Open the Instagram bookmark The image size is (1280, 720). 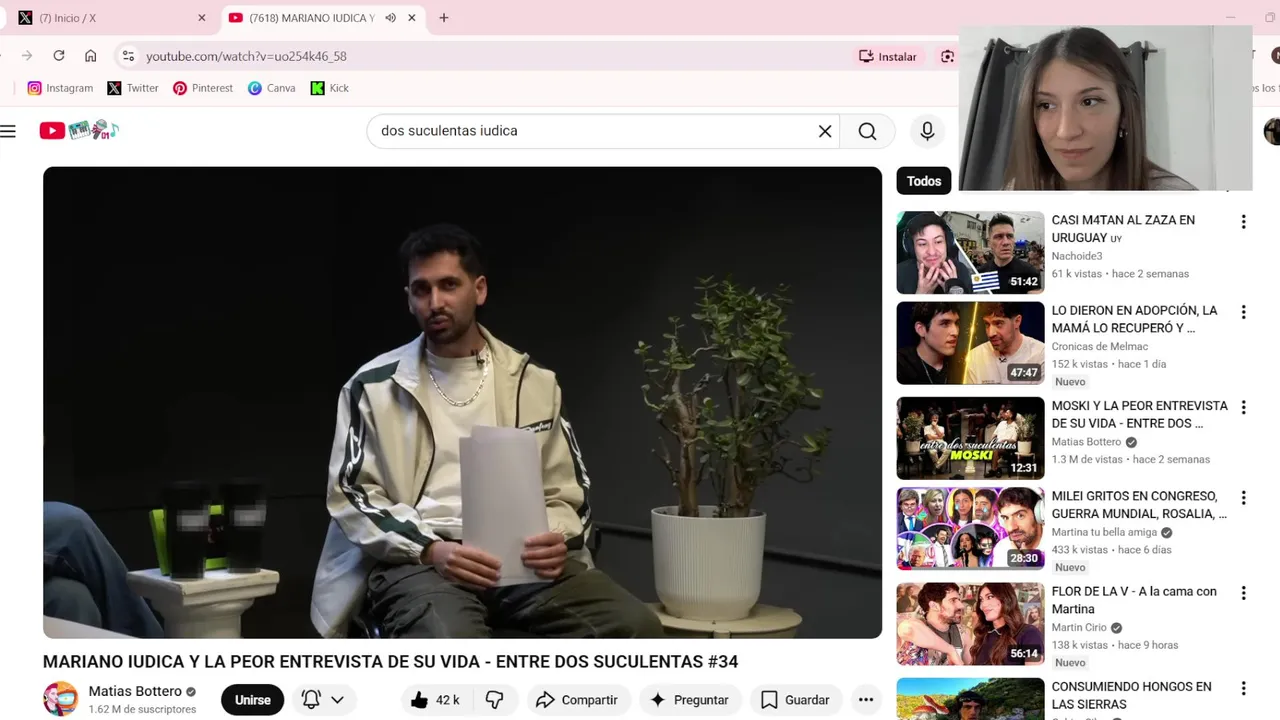(60, 88)
